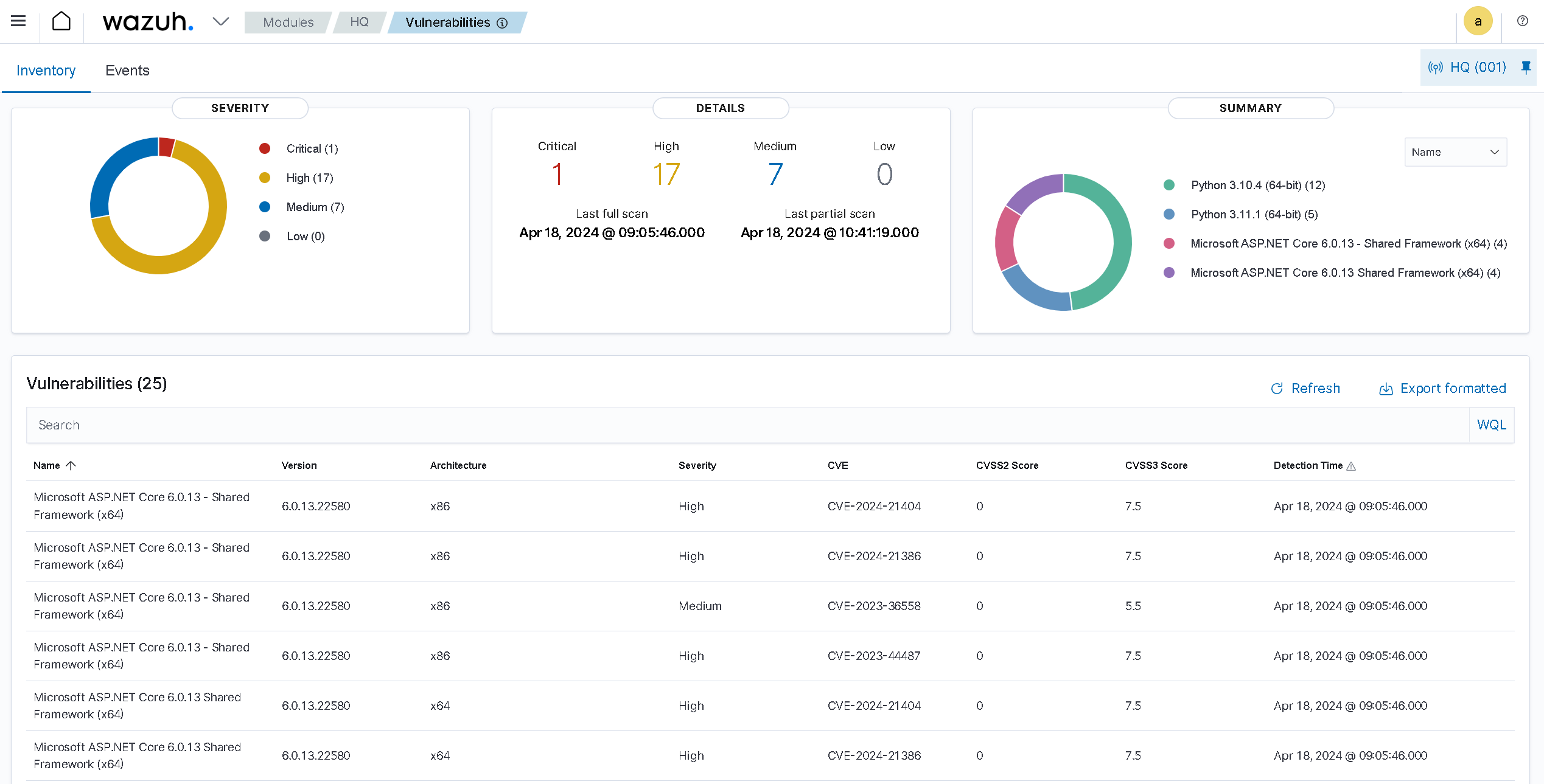
Task: Sort by CVSS3 Score column header
Action: pos(1156,465)
